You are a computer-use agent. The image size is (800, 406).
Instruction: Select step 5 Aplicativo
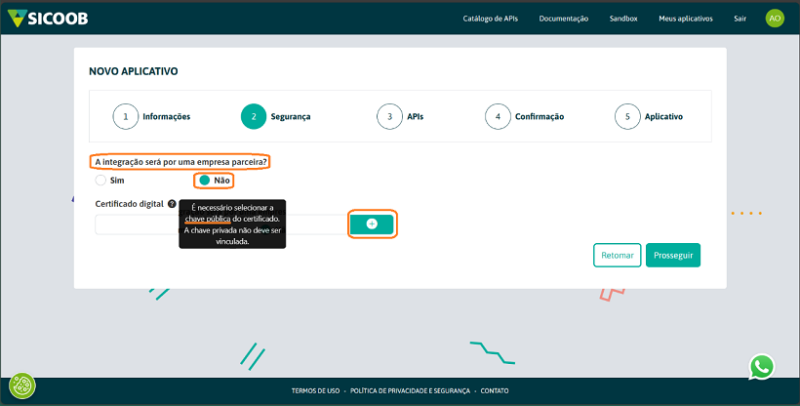648,116
